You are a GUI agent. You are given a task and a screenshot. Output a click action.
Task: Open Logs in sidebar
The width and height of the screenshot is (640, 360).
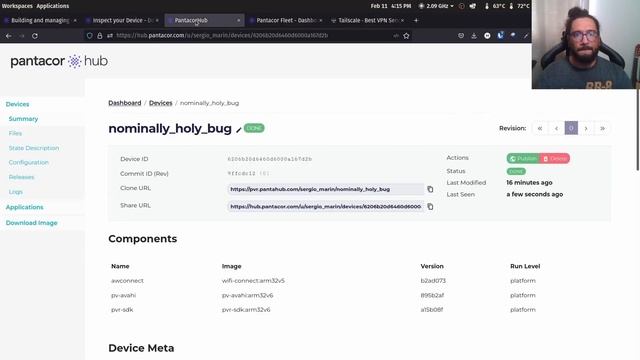(16, 192)
